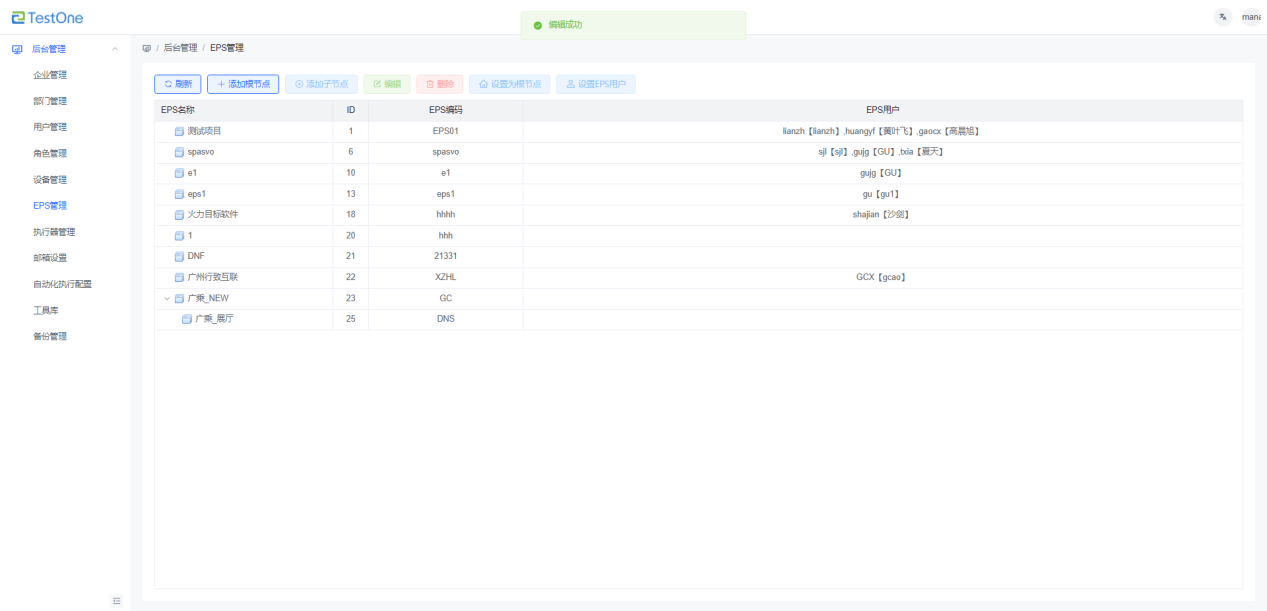Click the green 编辑 button
Image resolution: width=1267 pixels, height=611 pixels.
click(386, 84)
